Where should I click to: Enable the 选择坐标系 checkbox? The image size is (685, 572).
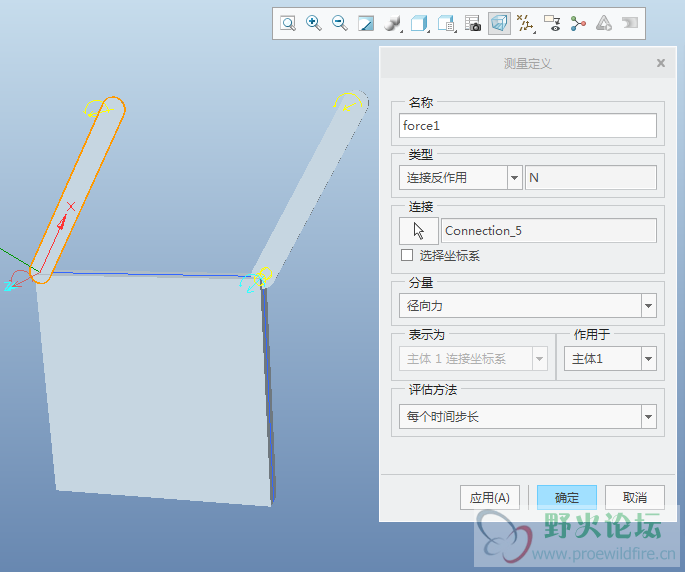click(x=407, y=255)
